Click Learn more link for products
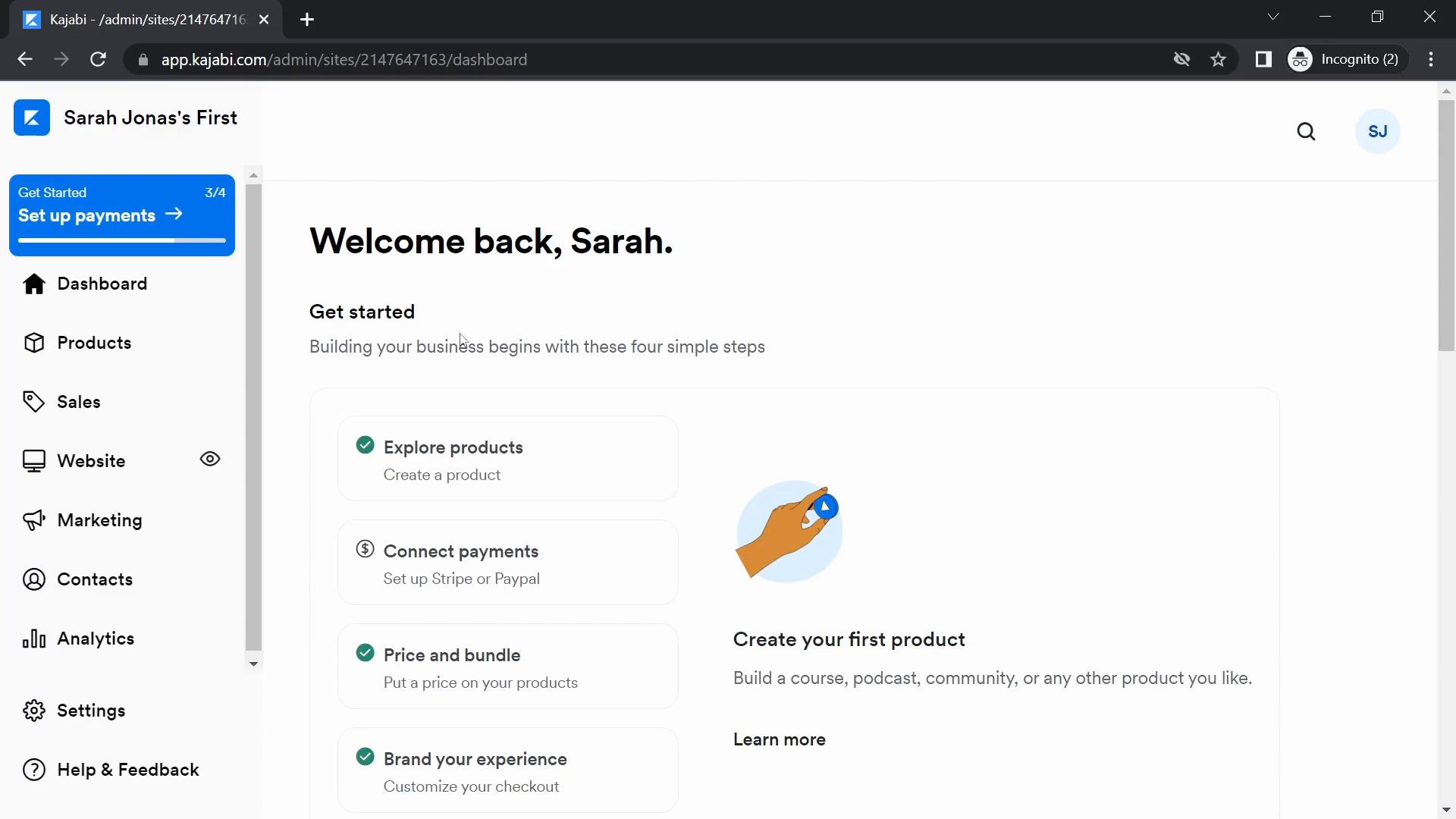Screen dimensions: 1456x819 (x=779, y=740)
